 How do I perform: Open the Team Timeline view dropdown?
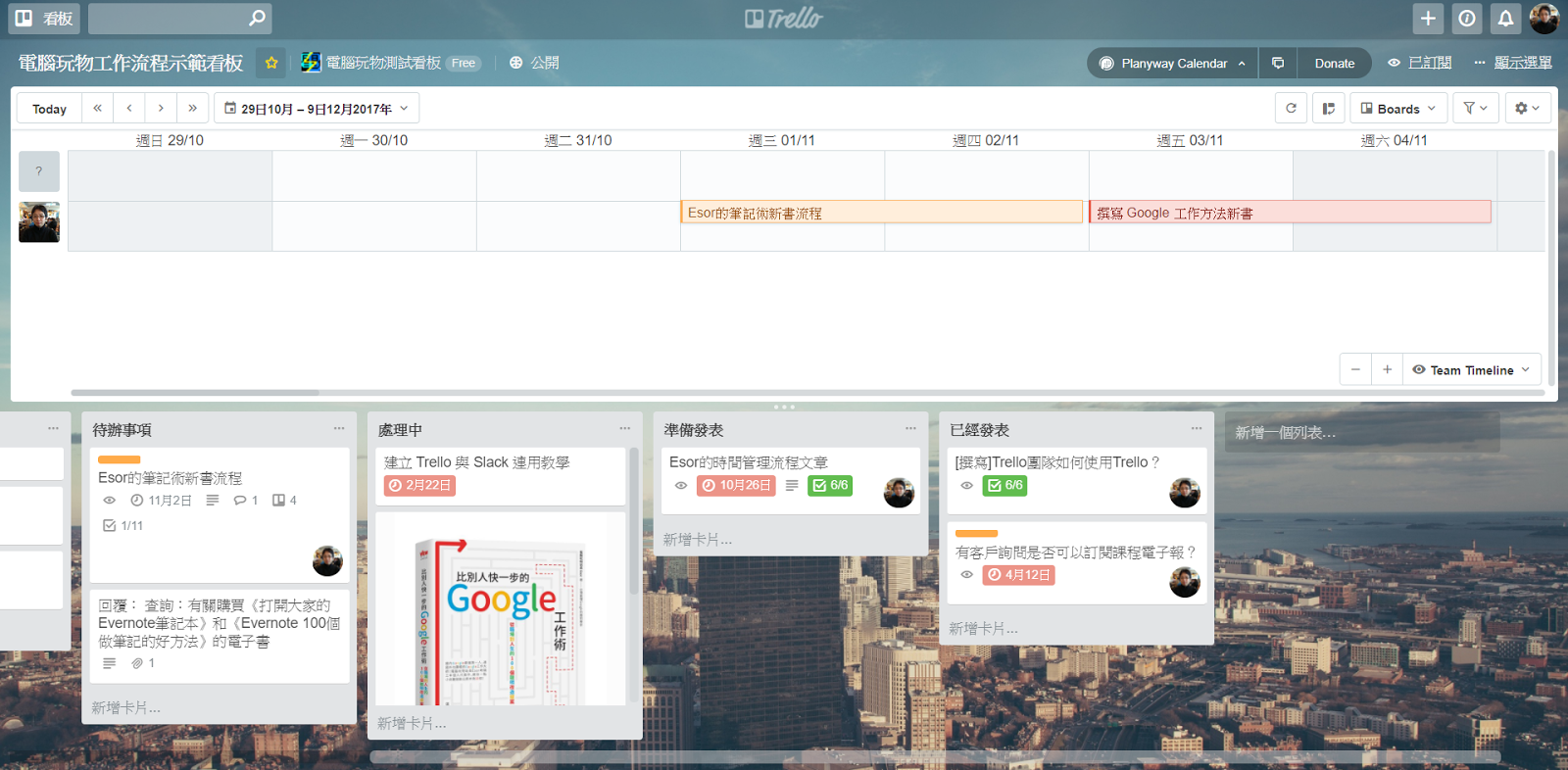click(x=1471, y=369)
